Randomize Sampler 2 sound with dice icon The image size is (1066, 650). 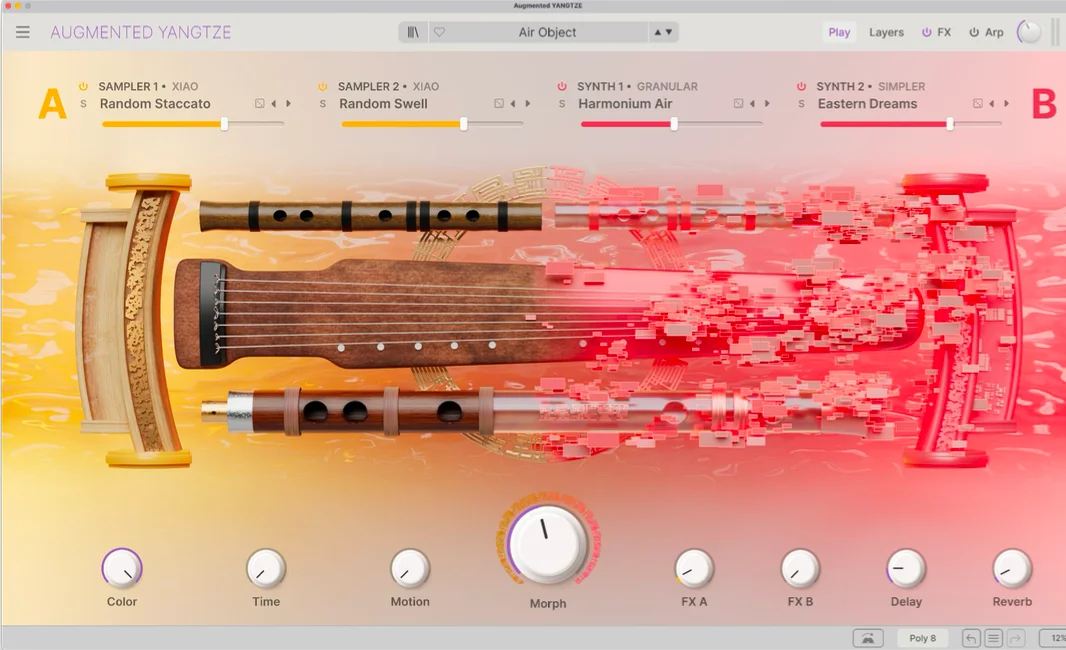[499, 103]
